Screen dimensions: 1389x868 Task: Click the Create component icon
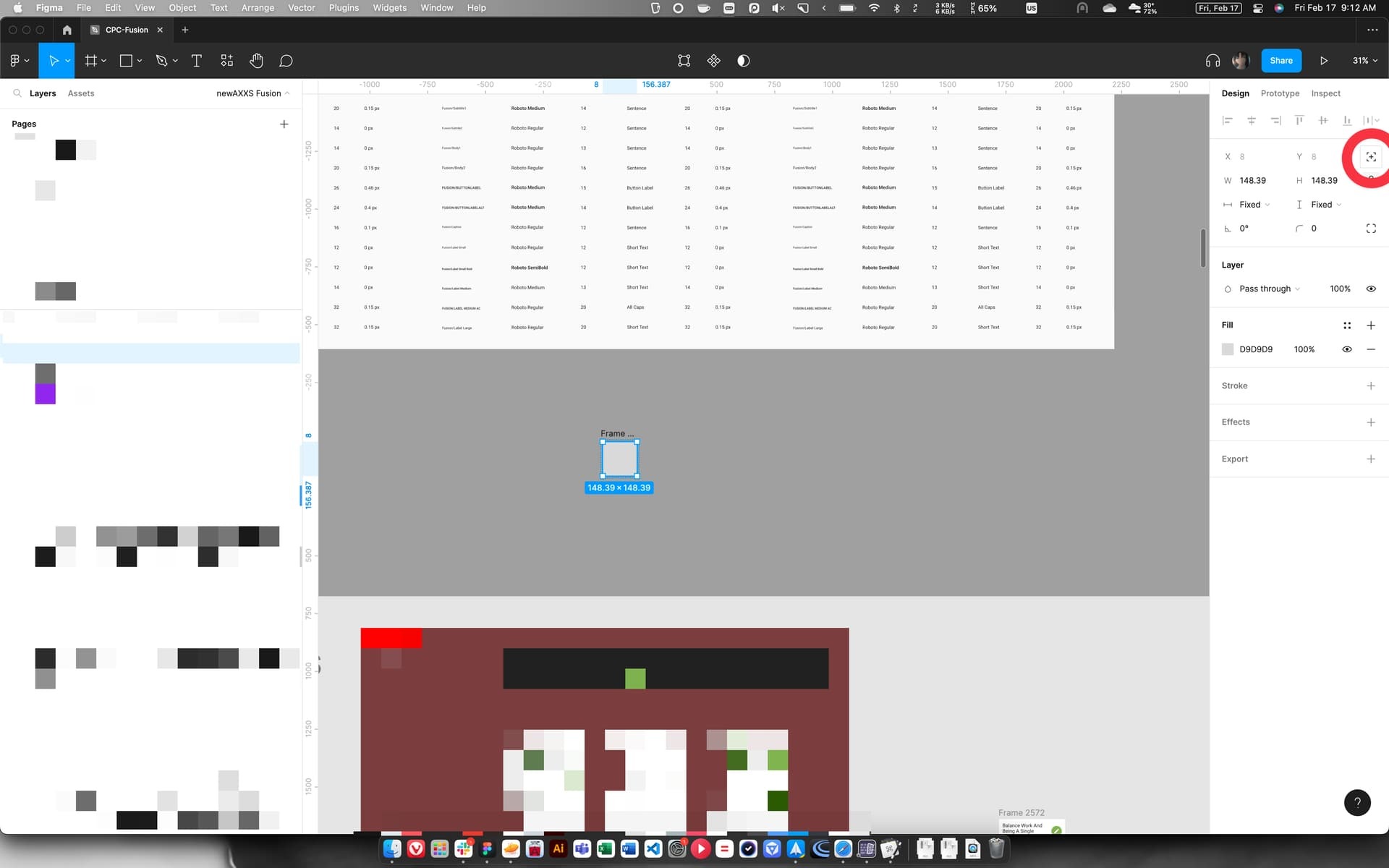[713, 61]
